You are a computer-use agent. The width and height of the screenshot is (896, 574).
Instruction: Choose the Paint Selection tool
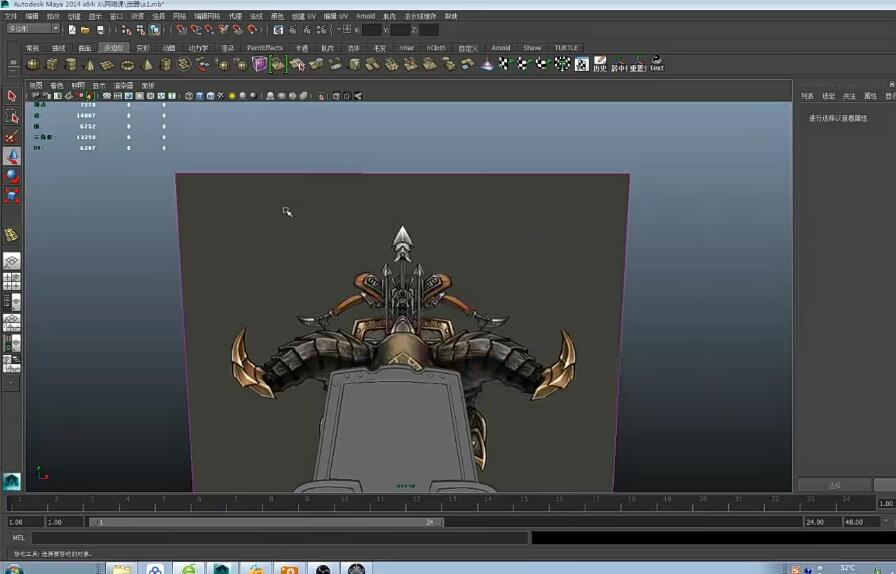(12, 136)
